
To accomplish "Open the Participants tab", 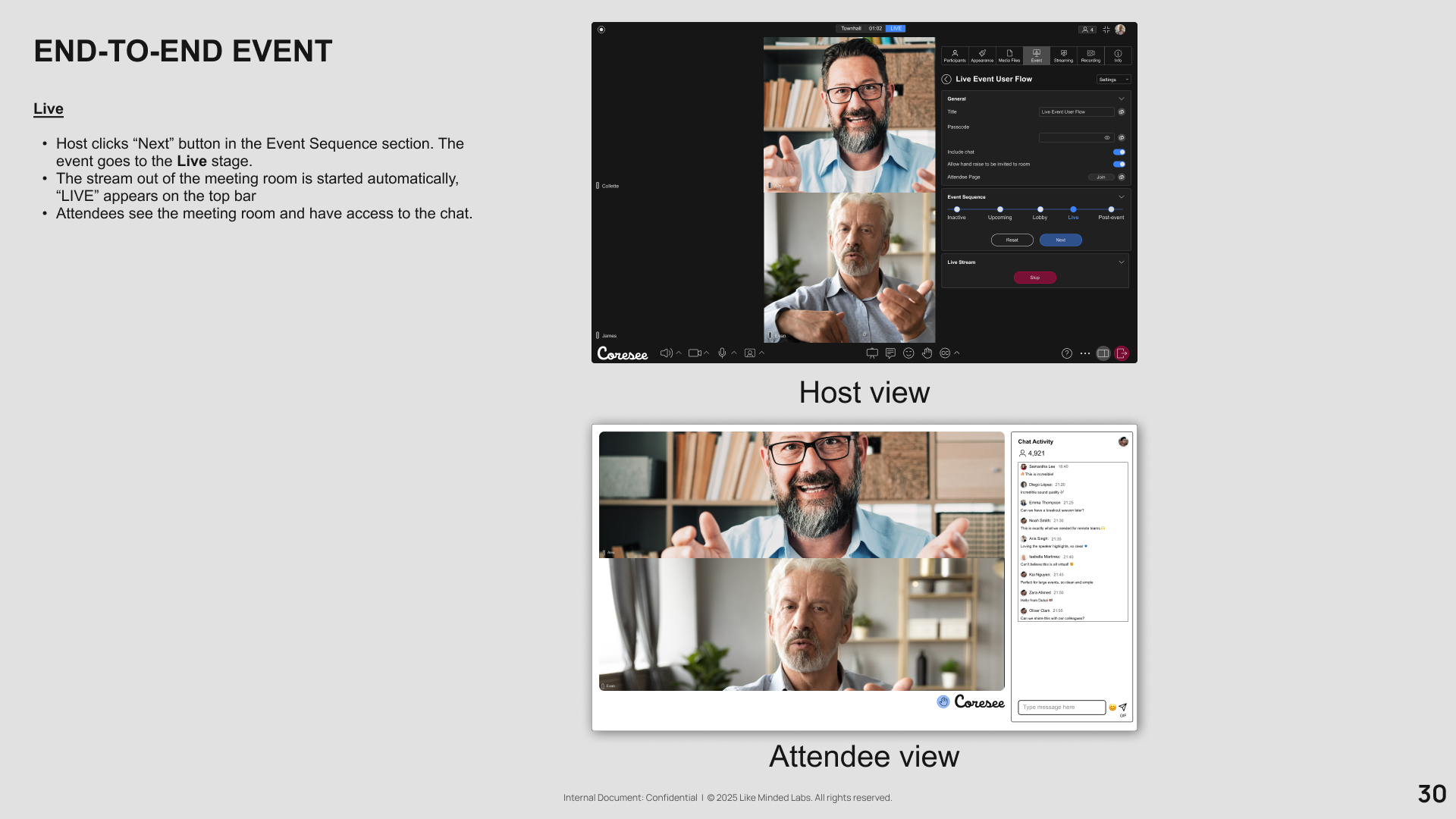I will [x=955, y=56].
